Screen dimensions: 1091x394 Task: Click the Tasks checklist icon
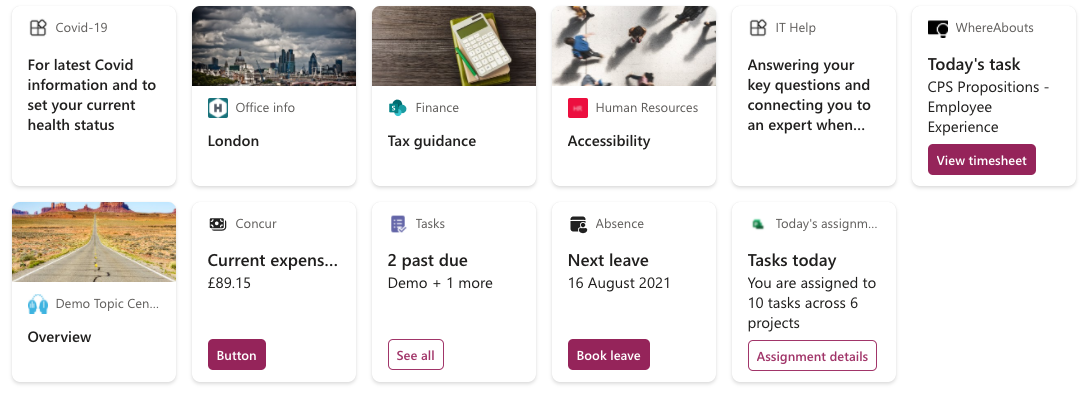398,224
